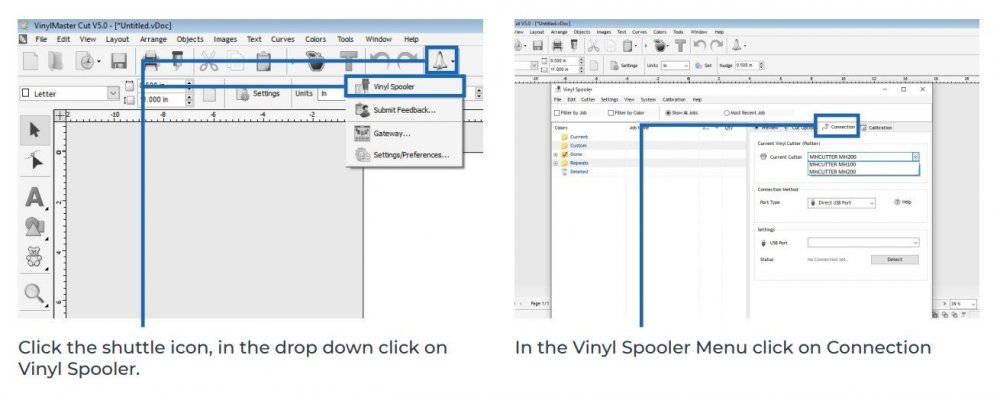Switch to the Connection tab
This screenshot has width=1000, height=394.
[837, 127]
